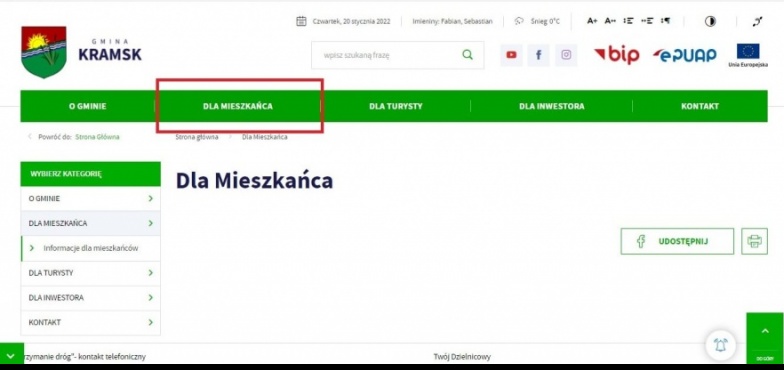Open the DLA MIESZKAŃCA main menu item

click(238, 106)
